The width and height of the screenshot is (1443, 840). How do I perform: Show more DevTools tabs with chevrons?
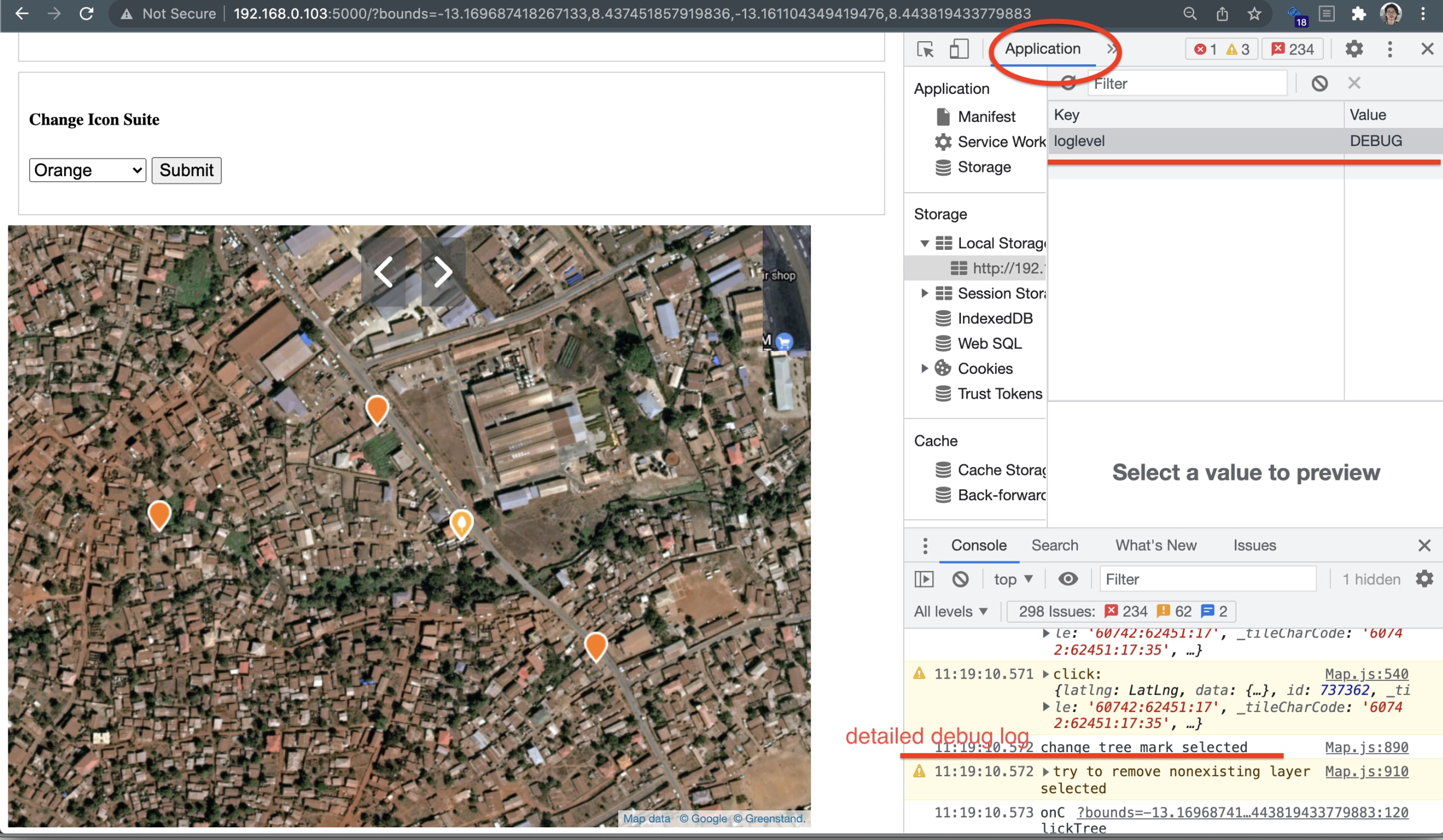point(1111,49)
